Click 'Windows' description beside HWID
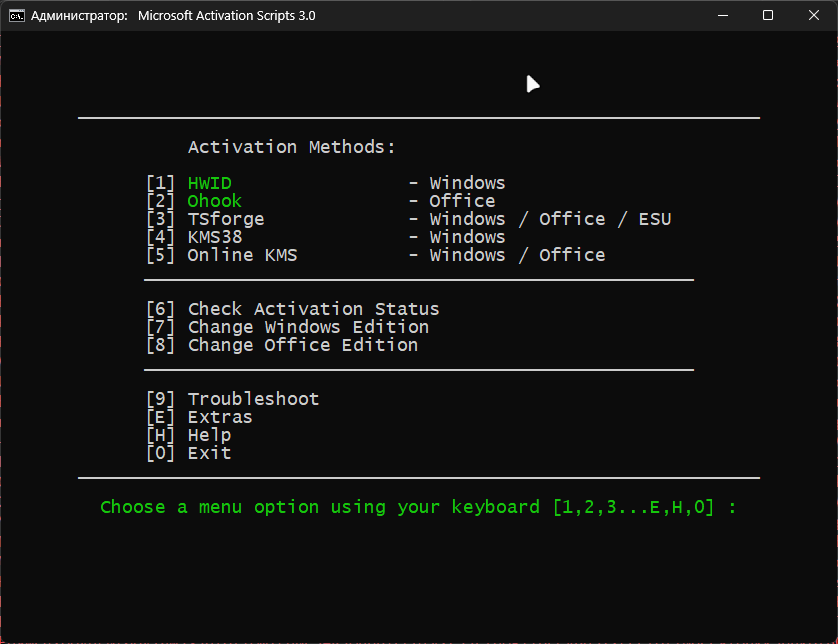838x644 pixels. pos(468,183)
